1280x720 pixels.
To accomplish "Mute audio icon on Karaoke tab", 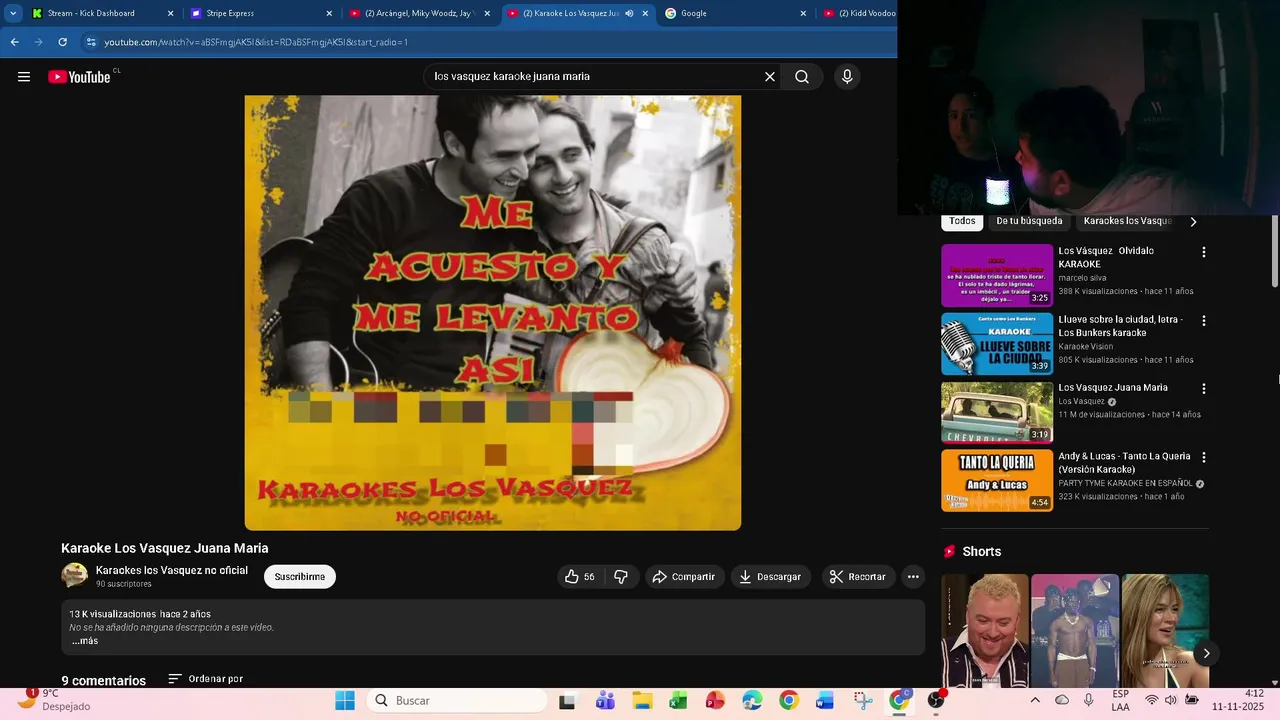I will click(x=629, y=13).
